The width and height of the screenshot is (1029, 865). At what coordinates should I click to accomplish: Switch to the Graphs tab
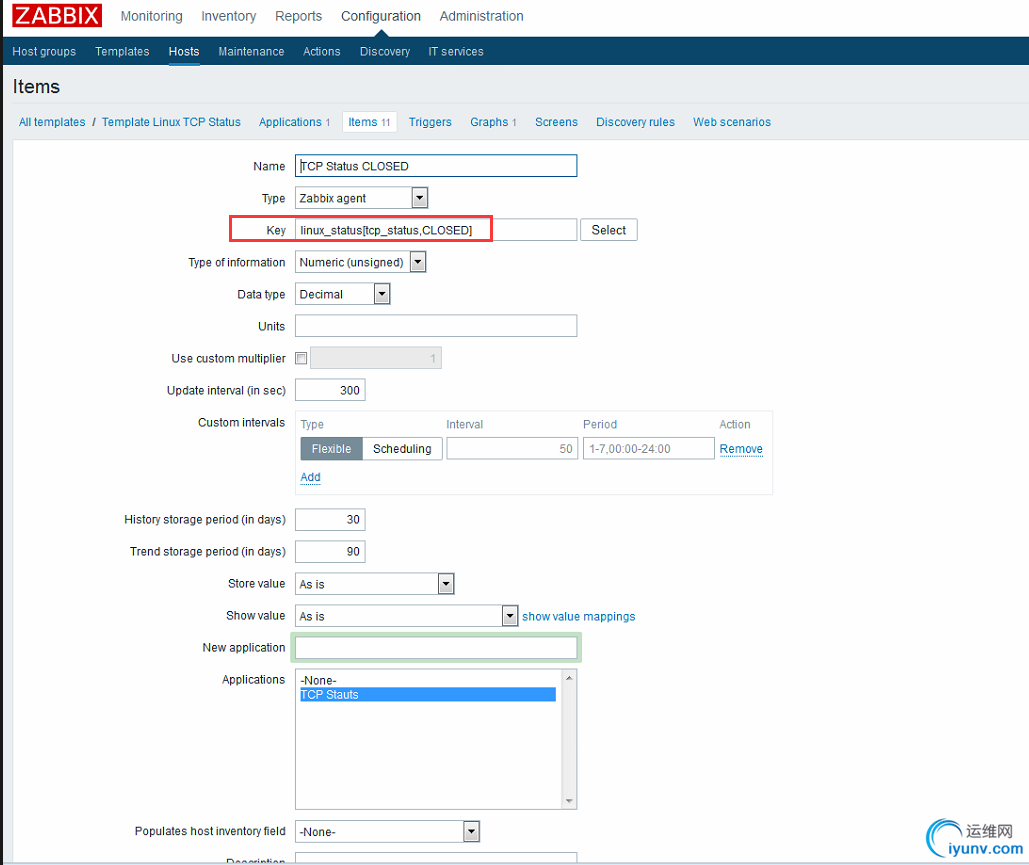click(x=493, y=122)
